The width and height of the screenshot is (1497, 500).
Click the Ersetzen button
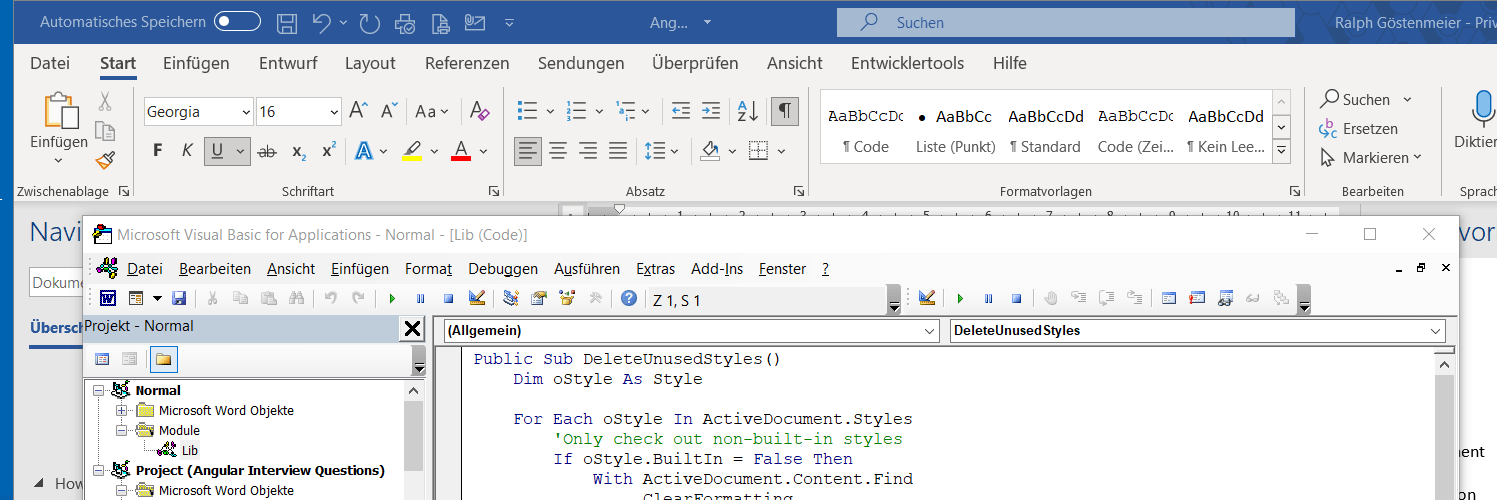pyautogui.click(x=1358, y=129)
